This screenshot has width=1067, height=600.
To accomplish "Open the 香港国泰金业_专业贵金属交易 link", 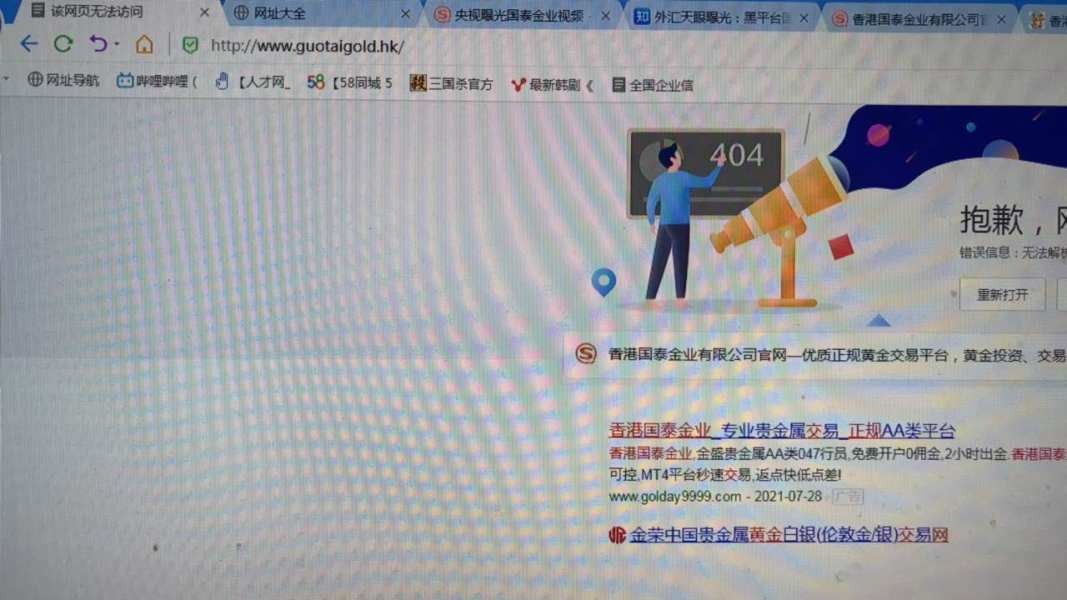I will (782, 431).
